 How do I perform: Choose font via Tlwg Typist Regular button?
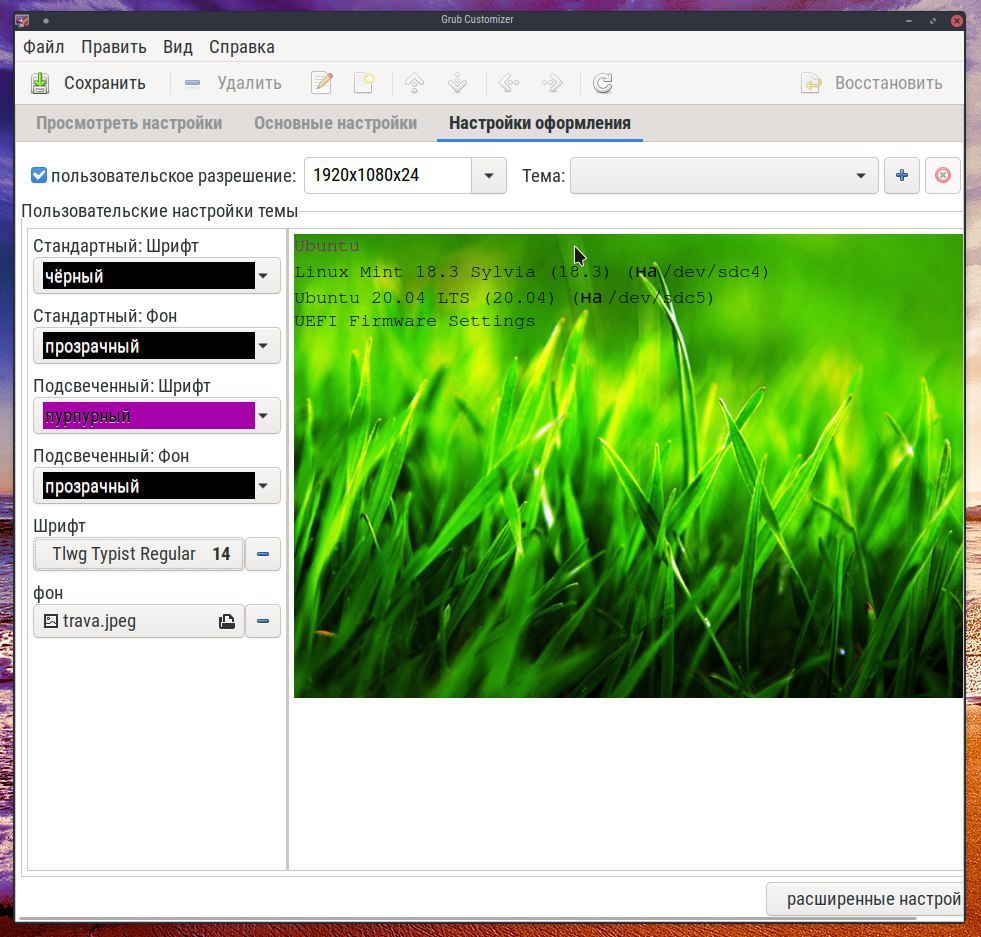point(139,554)
